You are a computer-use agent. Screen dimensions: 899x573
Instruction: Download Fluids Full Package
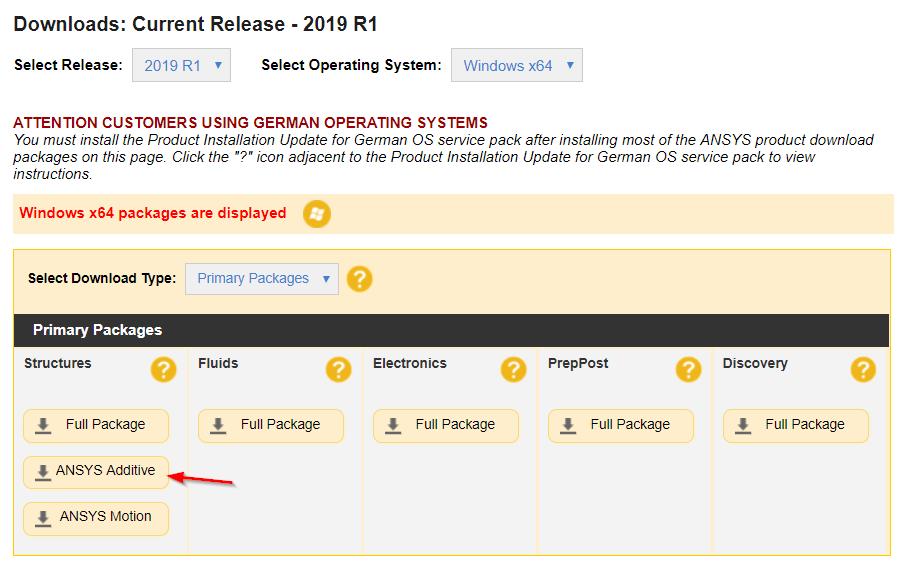point(271,425)
